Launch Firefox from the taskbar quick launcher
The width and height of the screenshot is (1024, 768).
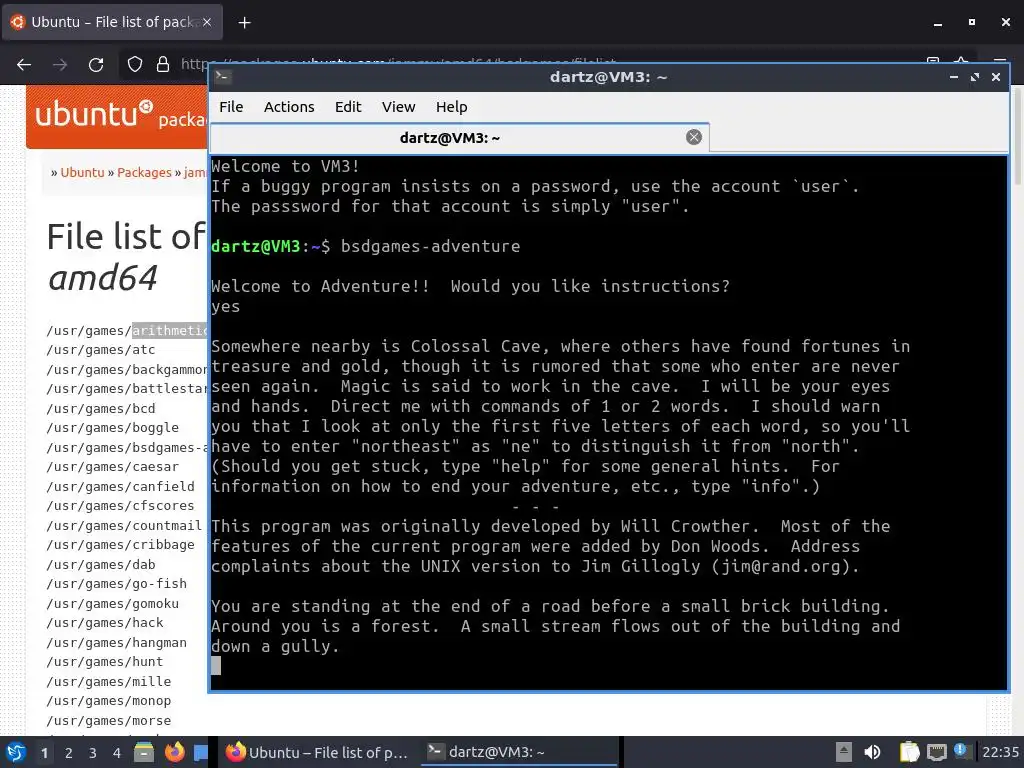174,752
